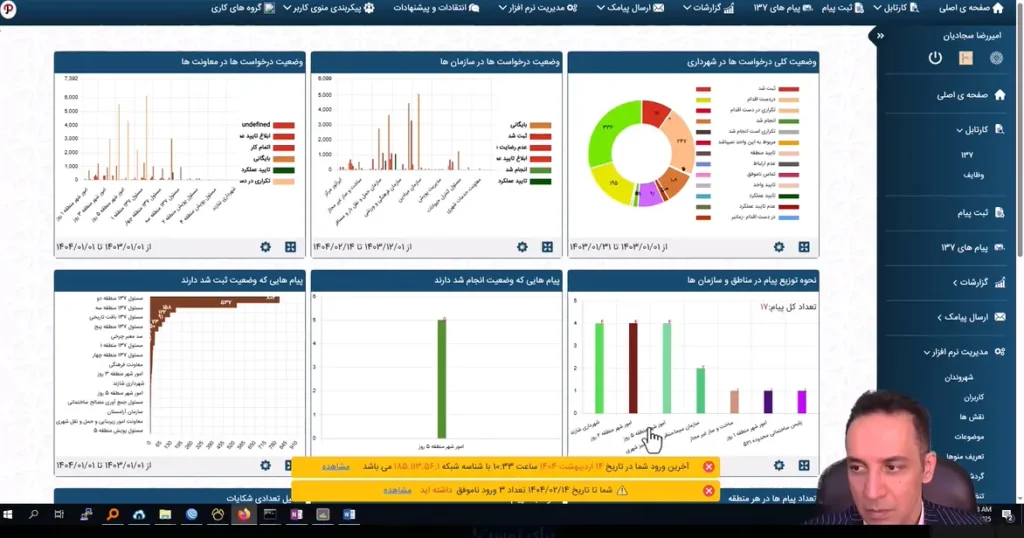
Task: Maximize the 'پیام هایی که وضعیت ثبت شد دارند' panel
Action: point(290,465)
